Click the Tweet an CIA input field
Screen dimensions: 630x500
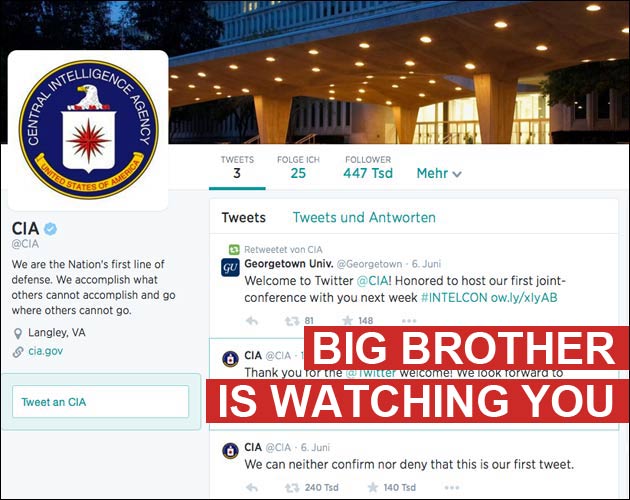coord(100,402)
